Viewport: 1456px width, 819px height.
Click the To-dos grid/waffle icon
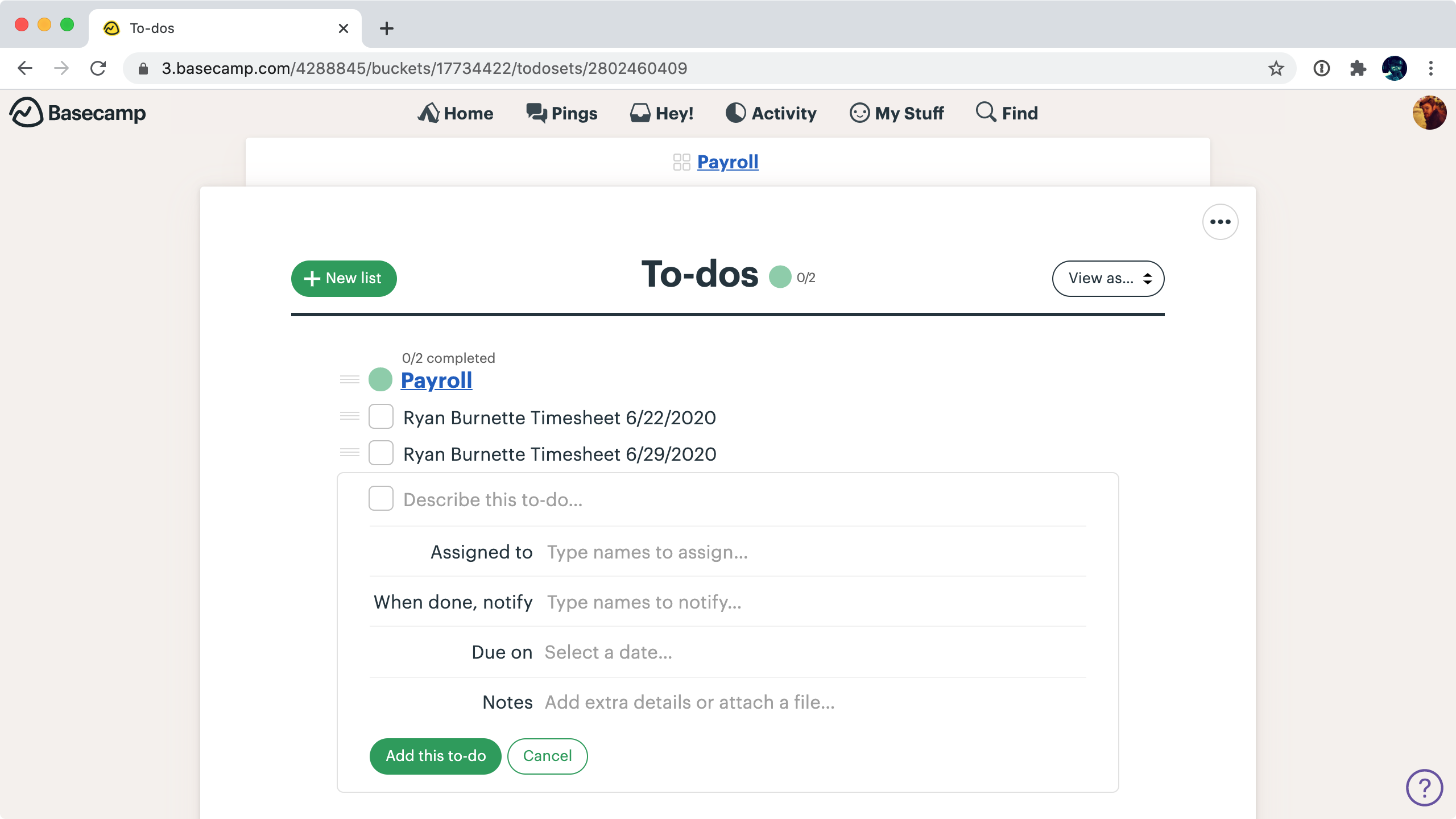[681, 161]
